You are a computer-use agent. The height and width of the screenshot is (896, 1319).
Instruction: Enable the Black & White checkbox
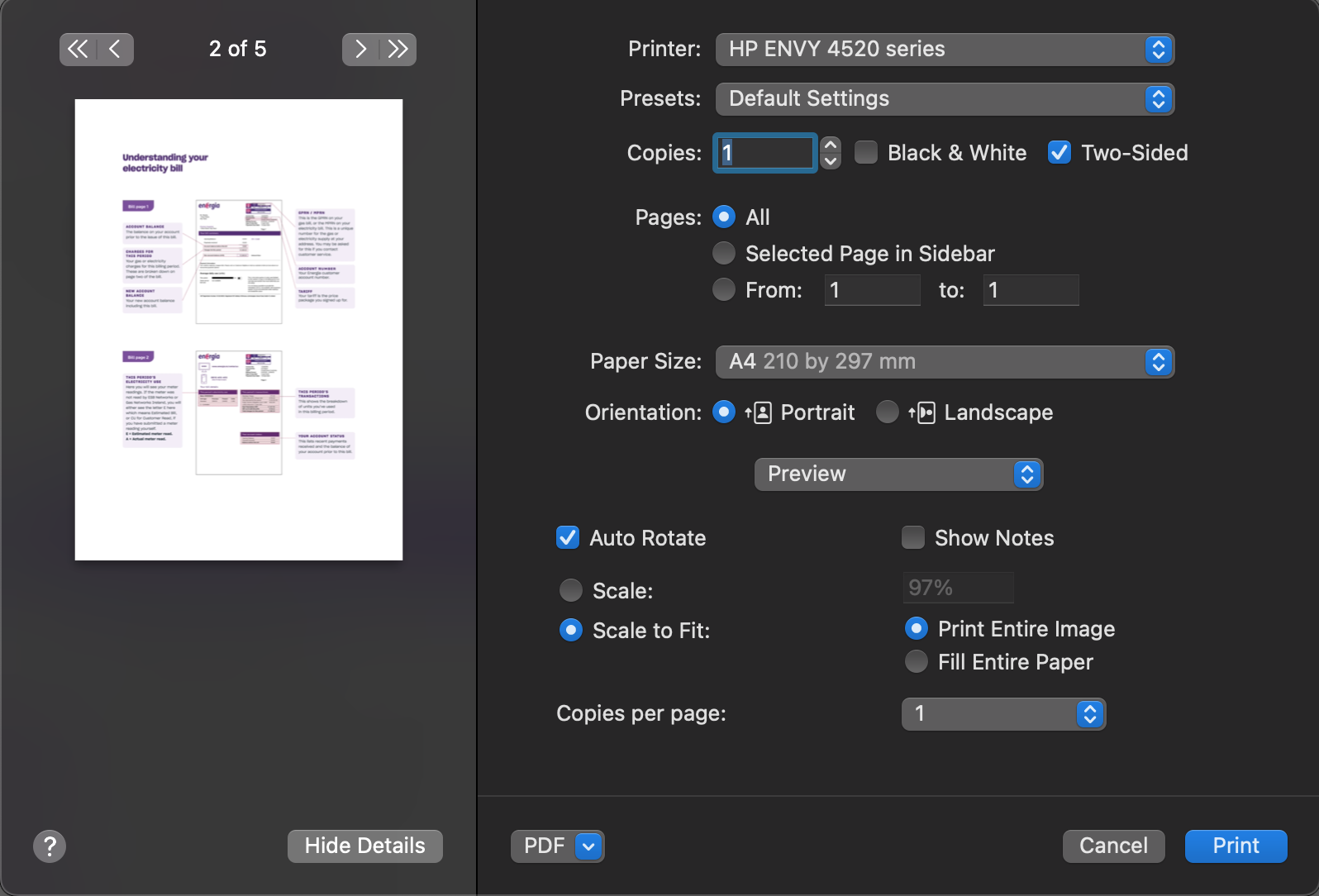click(866, 153)
